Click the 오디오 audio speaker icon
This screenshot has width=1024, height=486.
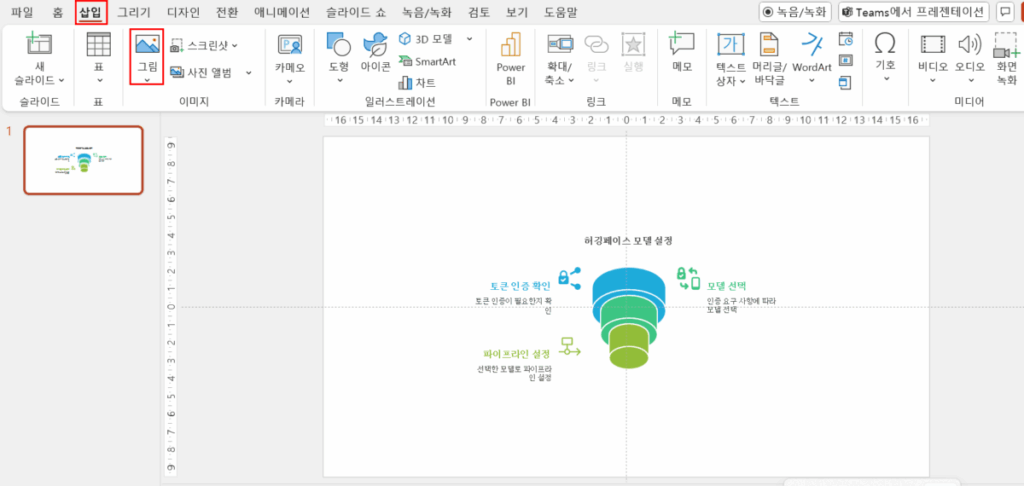point(970,44)
